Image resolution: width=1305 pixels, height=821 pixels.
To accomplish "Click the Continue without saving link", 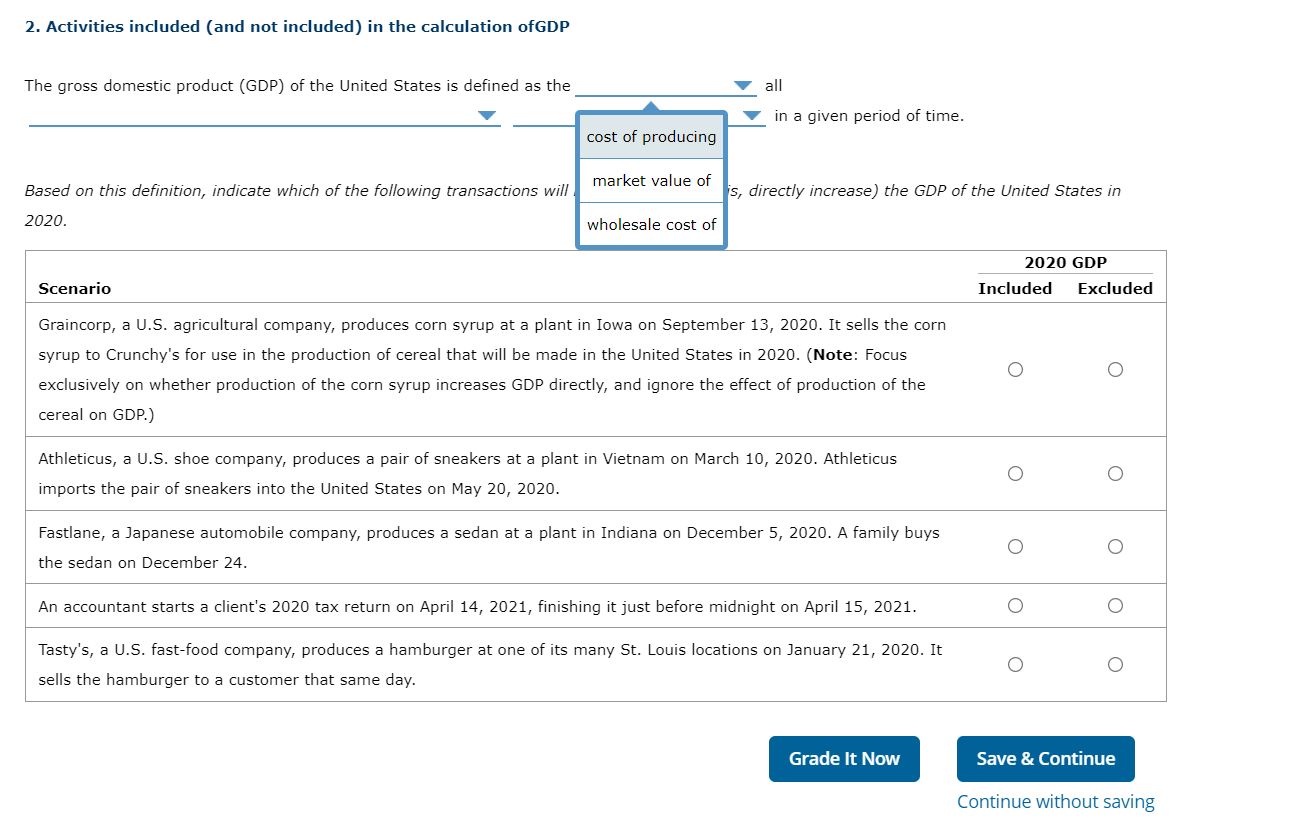I will coord(1055,801).
